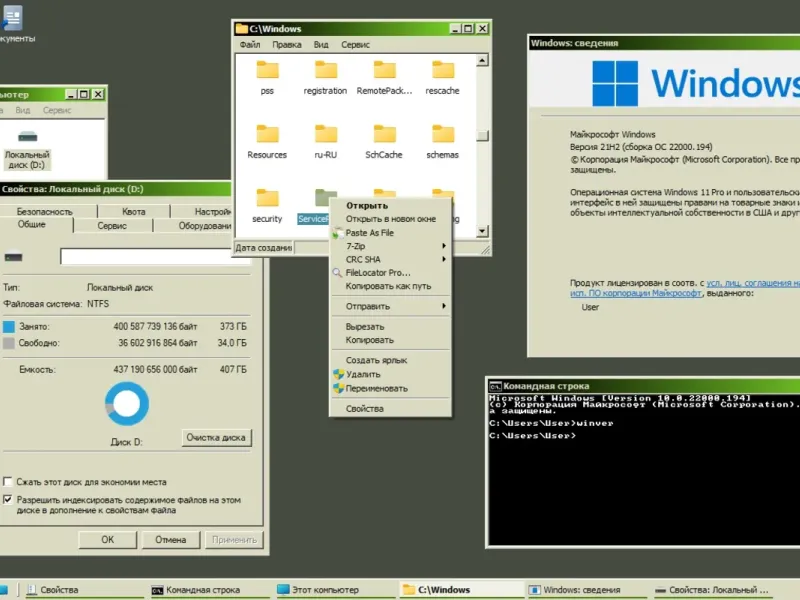Choose Копировать in context menu
This screenshot has height=600, width=800.
click(390, 340)
